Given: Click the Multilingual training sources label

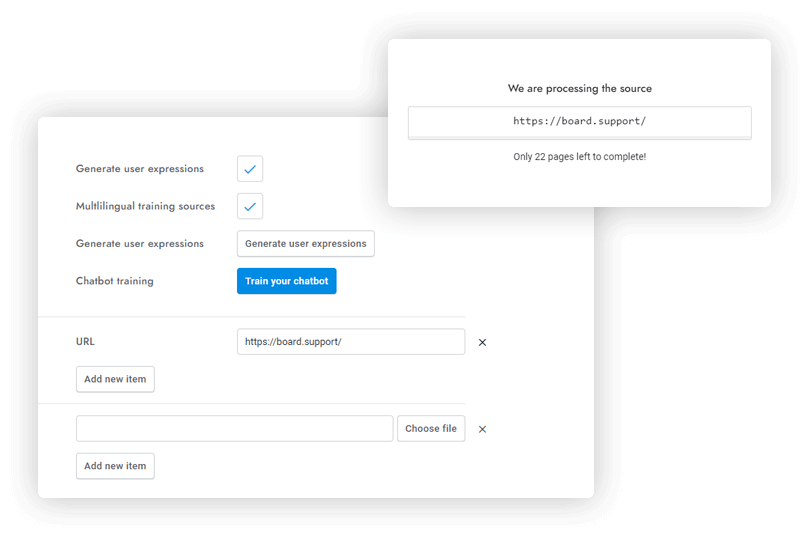Looking at the screenshot, I should coord(145,207).
